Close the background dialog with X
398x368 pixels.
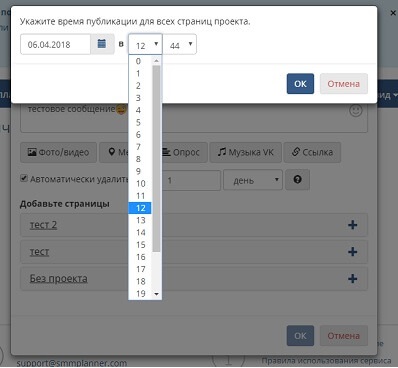pyautogui.click(x=393, y=13)
